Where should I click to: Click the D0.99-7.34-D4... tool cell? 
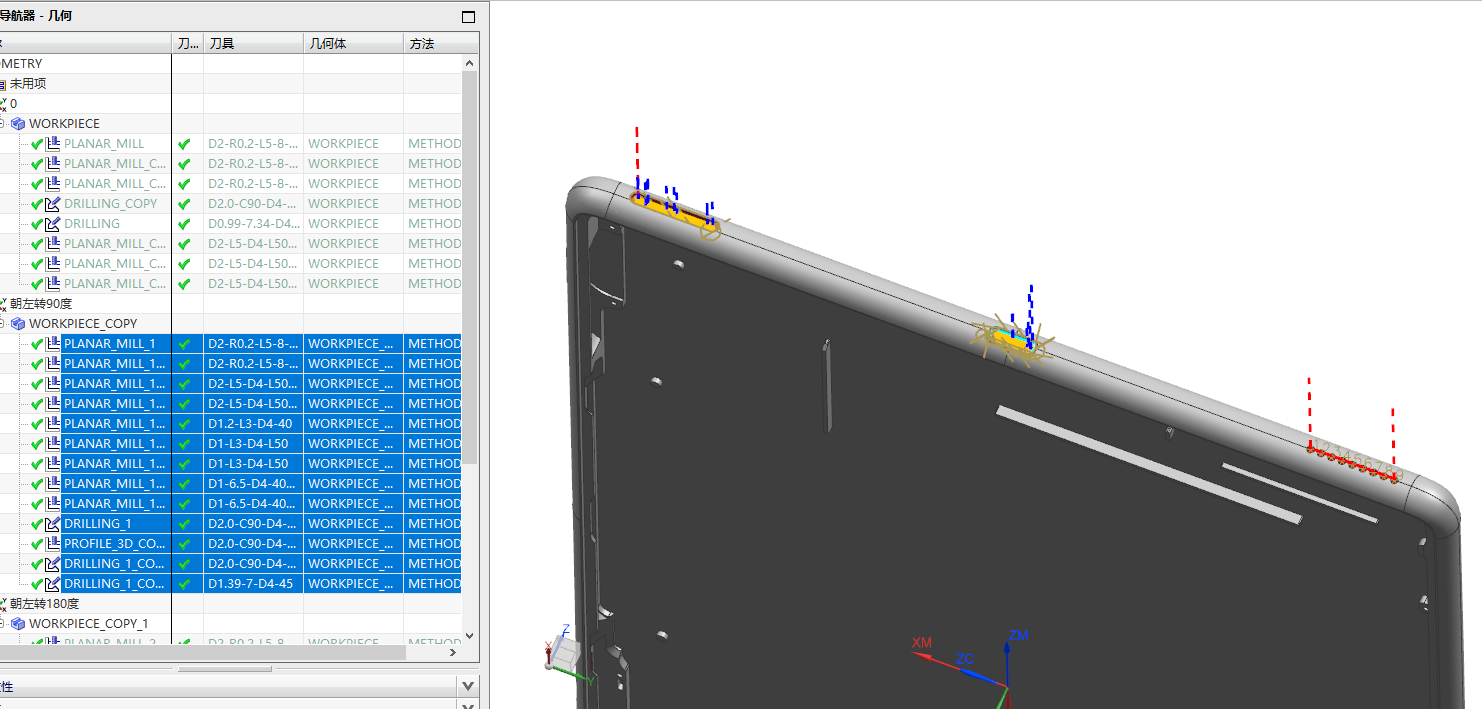point(254,224)
